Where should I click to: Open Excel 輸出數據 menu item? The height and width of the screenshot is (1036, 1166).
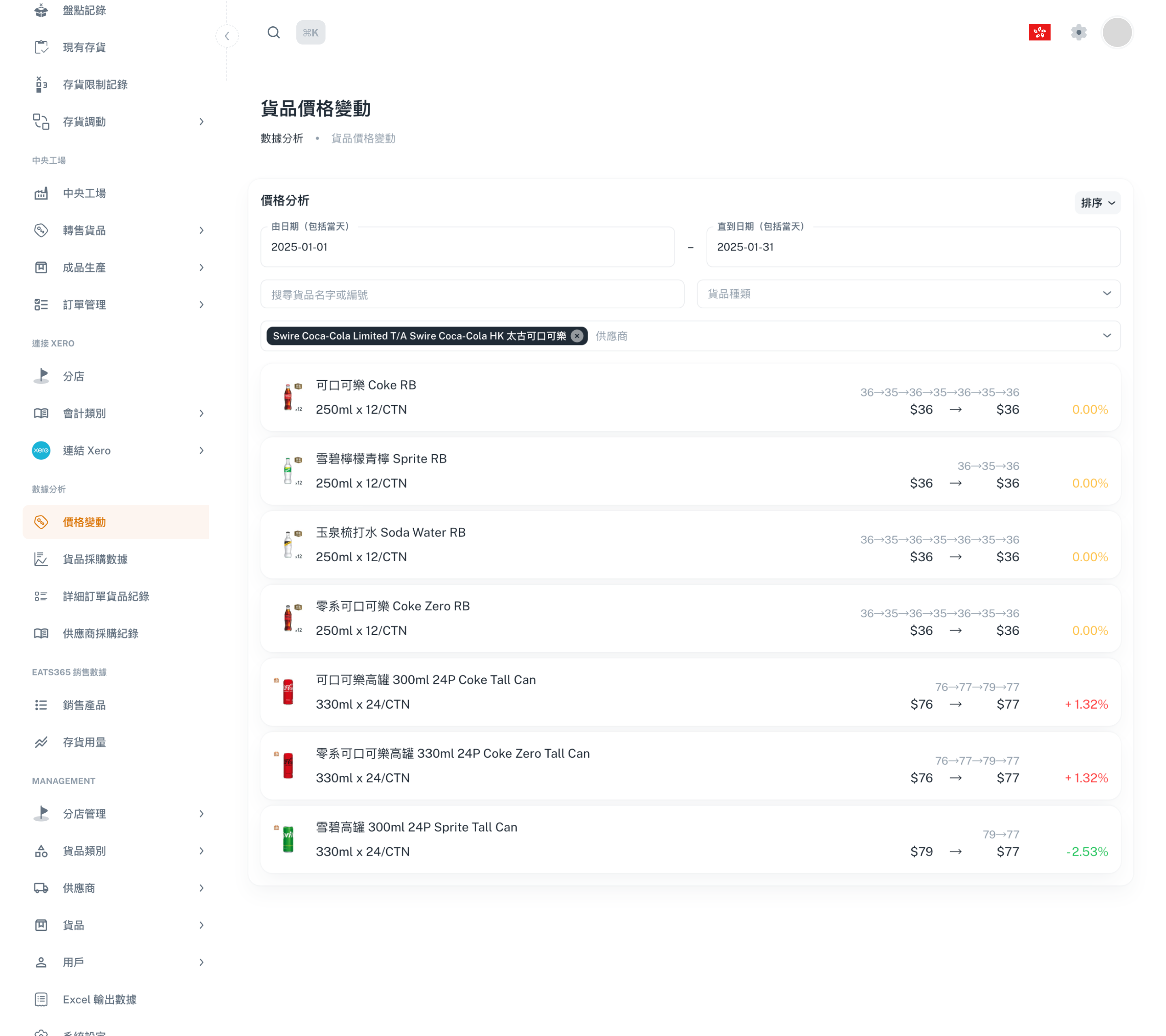coord(116,1000)
